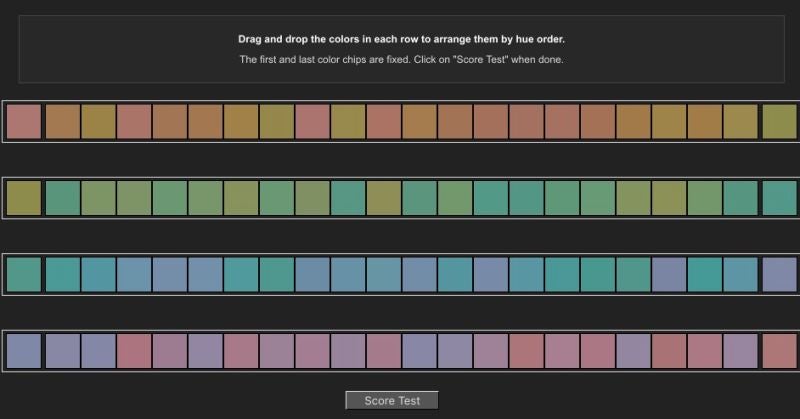The height and width of the screenshot is (419, 800).
Task: Select the fixed pink chip starting row one
Action: (23, 121)
